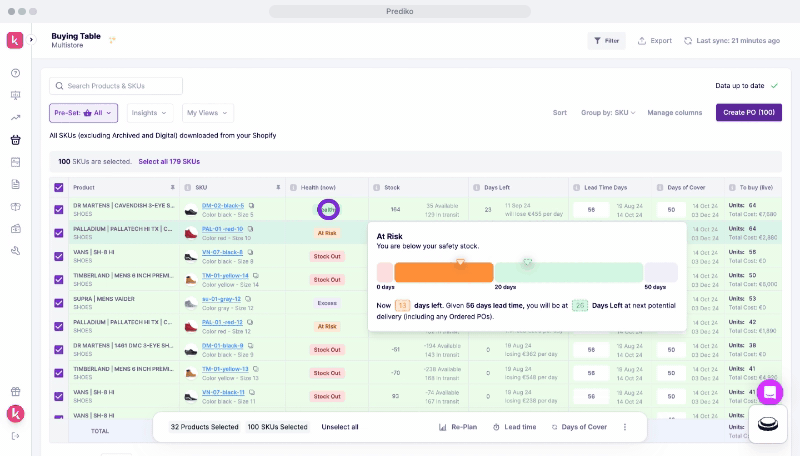Open the su-01-gray-12 SKU link
800x456 pixels.
(221, 299)
